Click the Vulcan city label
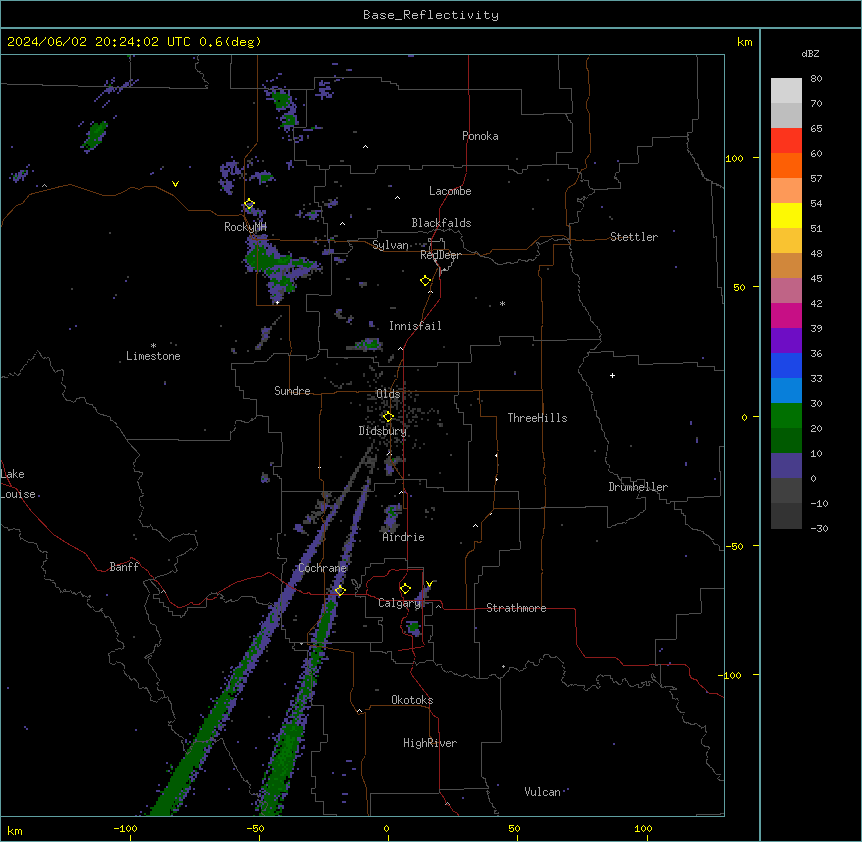 coord(543,792)
